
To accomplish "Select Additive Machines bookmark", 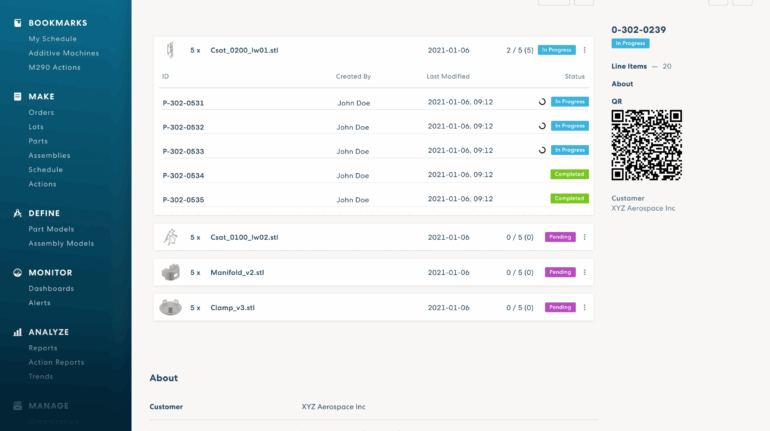I will coord(63,53).
